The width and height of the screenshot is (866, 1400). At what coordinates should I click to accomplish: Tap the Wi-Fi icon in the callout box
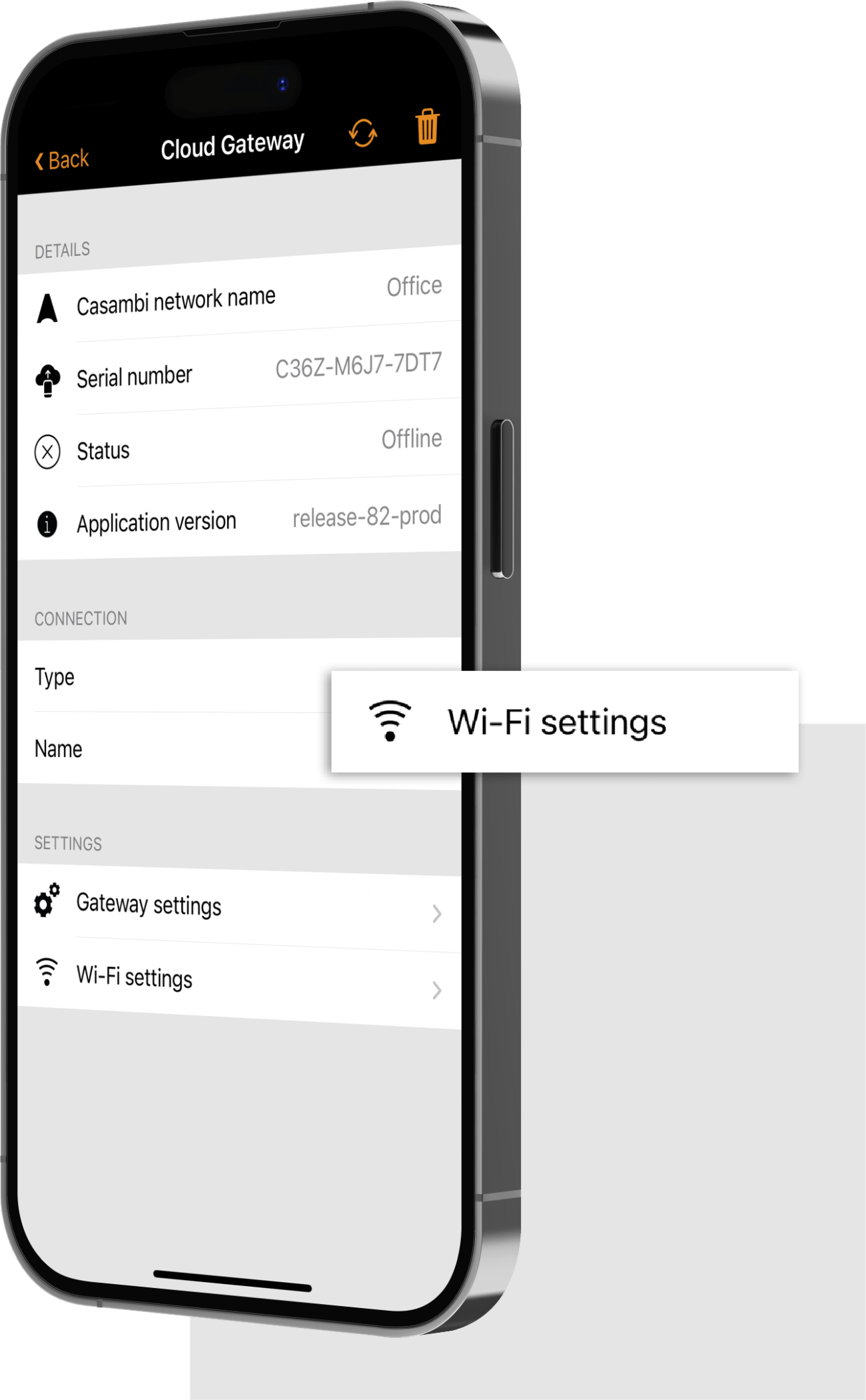click(390, 721)
